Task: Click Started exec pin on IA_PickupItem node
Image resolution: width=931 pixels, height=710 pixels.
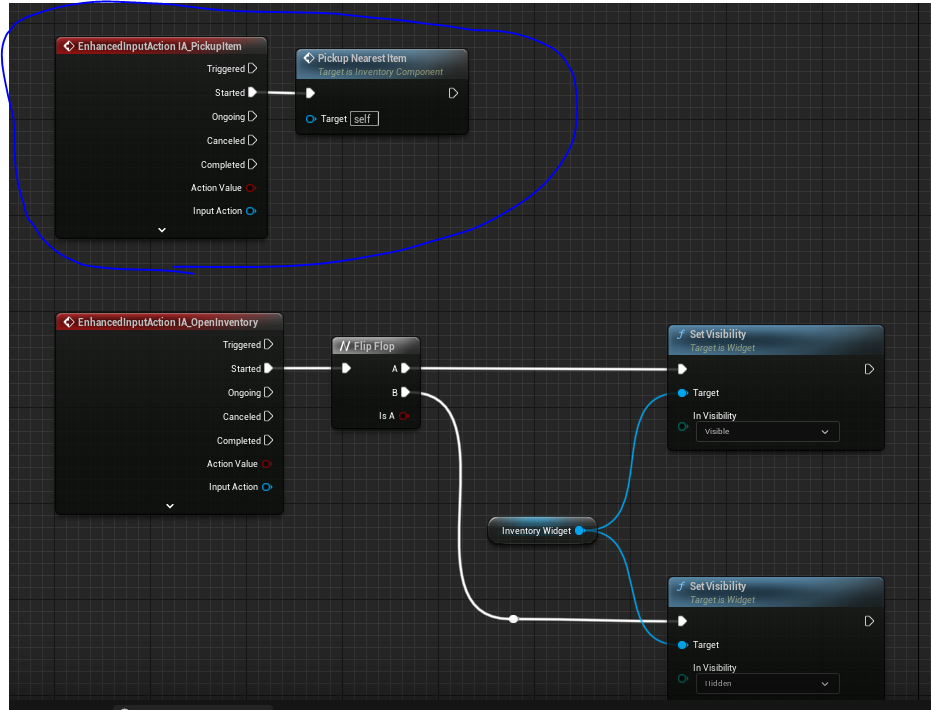Action: (252, 92)
